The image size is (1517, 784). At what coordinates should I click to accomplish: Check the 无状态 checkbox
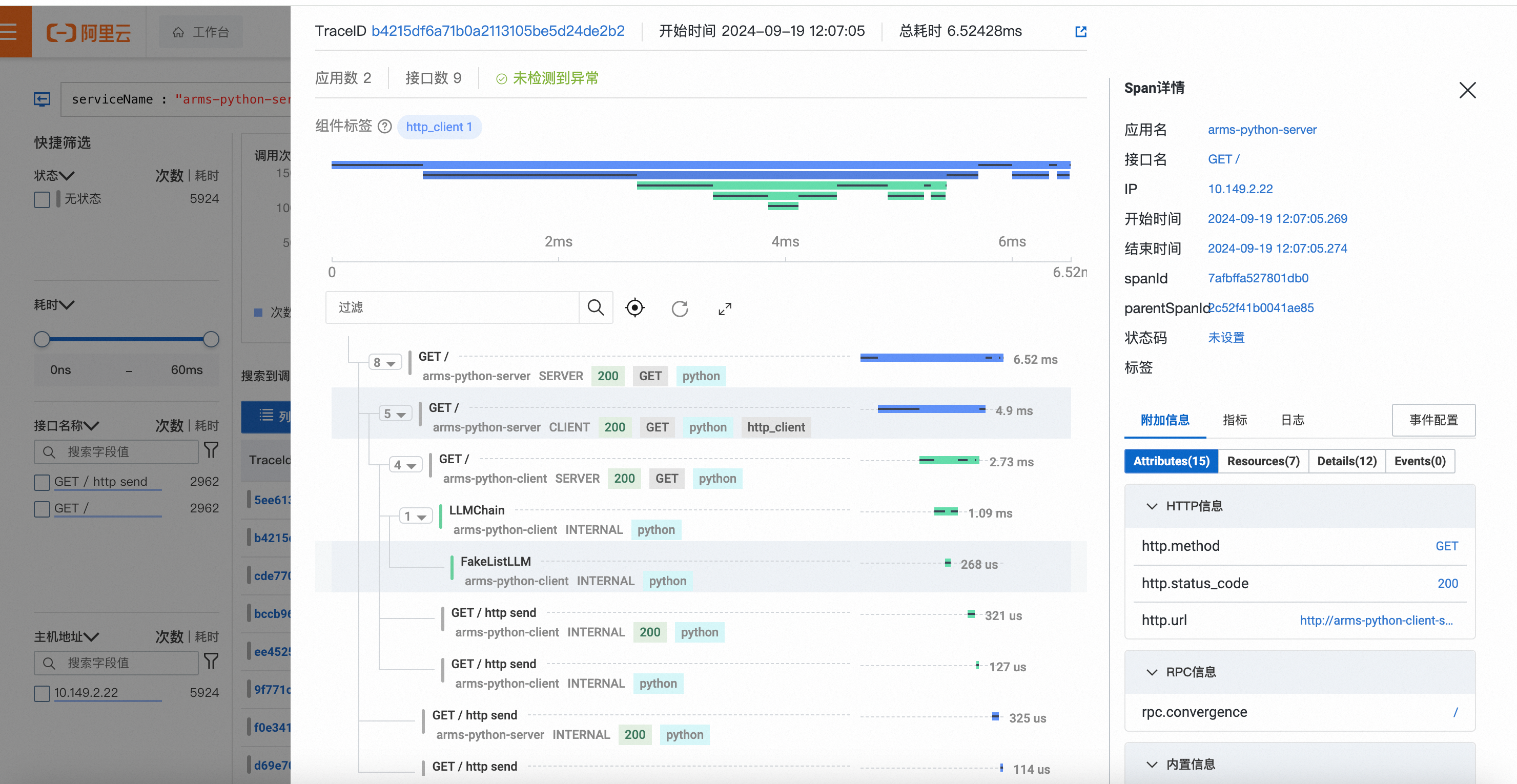click(42, 199)
